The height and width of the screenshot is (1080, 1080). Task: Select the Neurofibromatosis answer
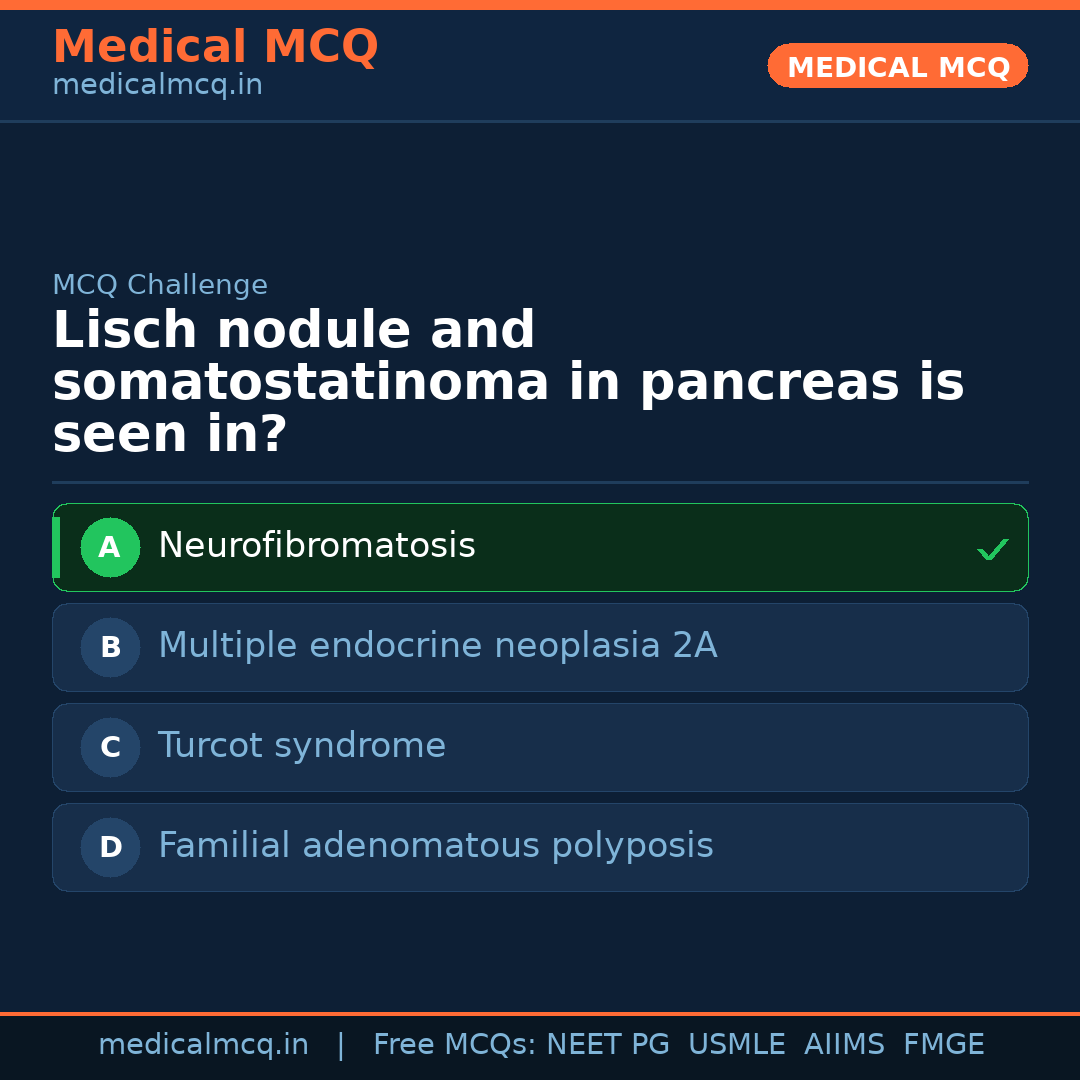coord(316,546)
